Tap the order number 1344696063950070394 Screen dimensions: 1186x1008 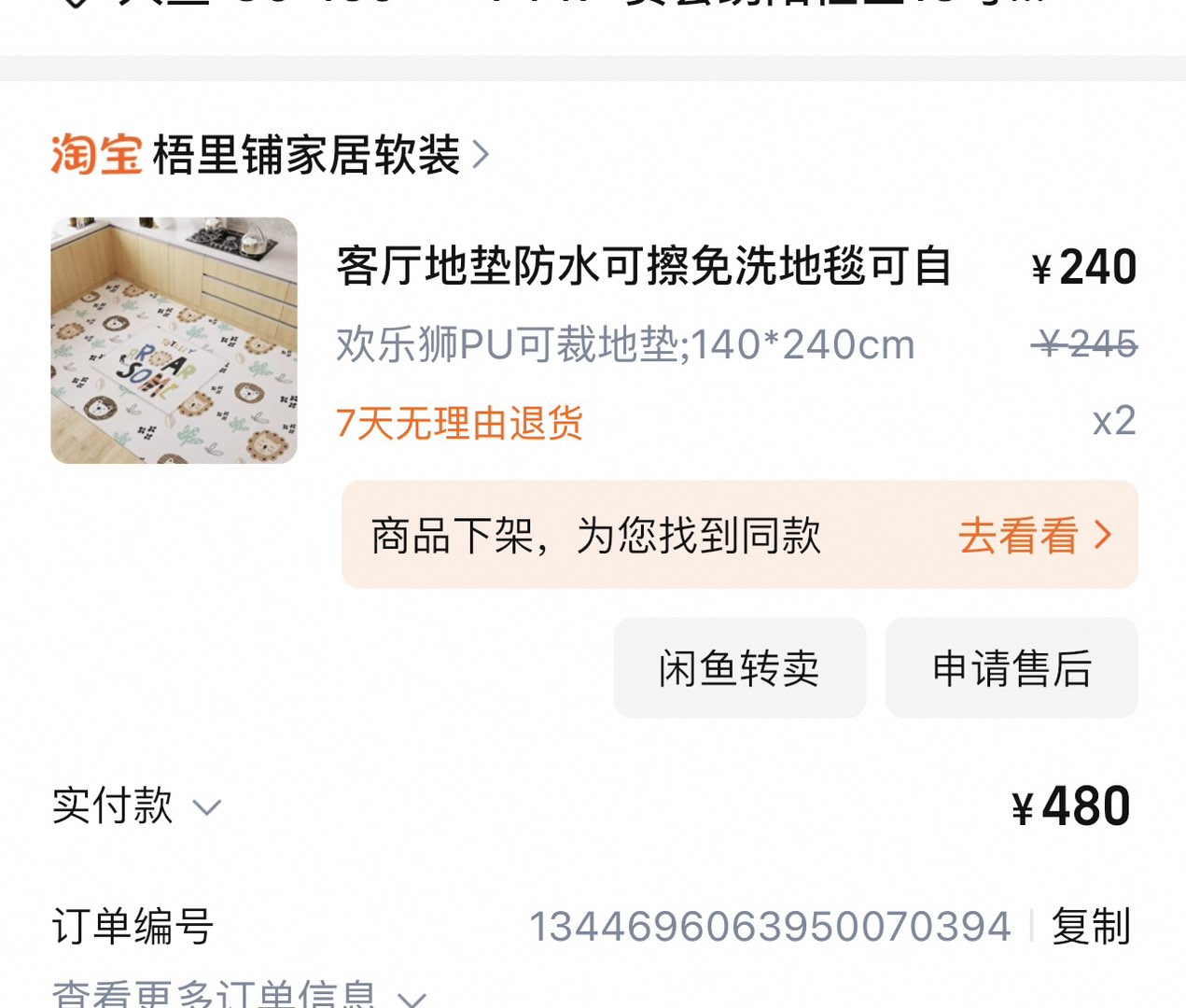[x=770, y=927]
